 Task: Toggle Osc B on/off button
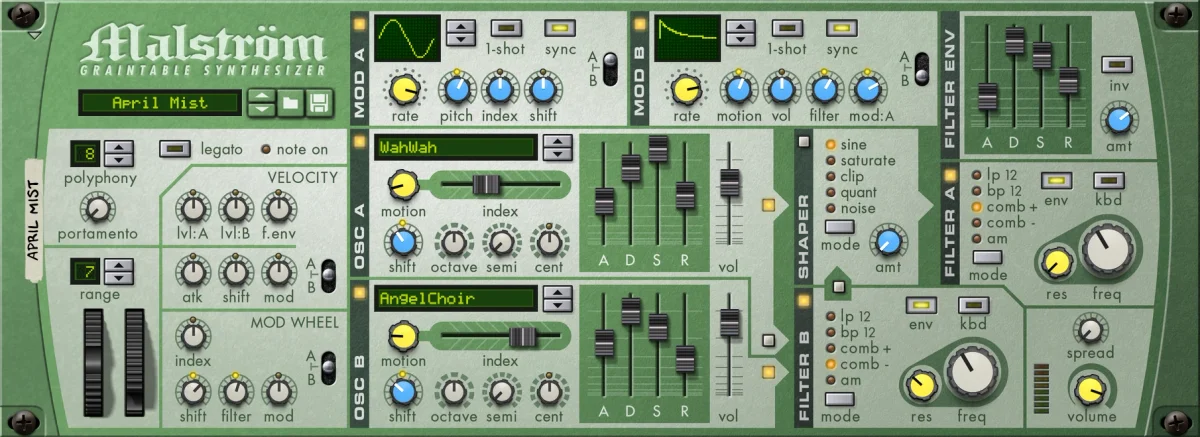(359, 292)
